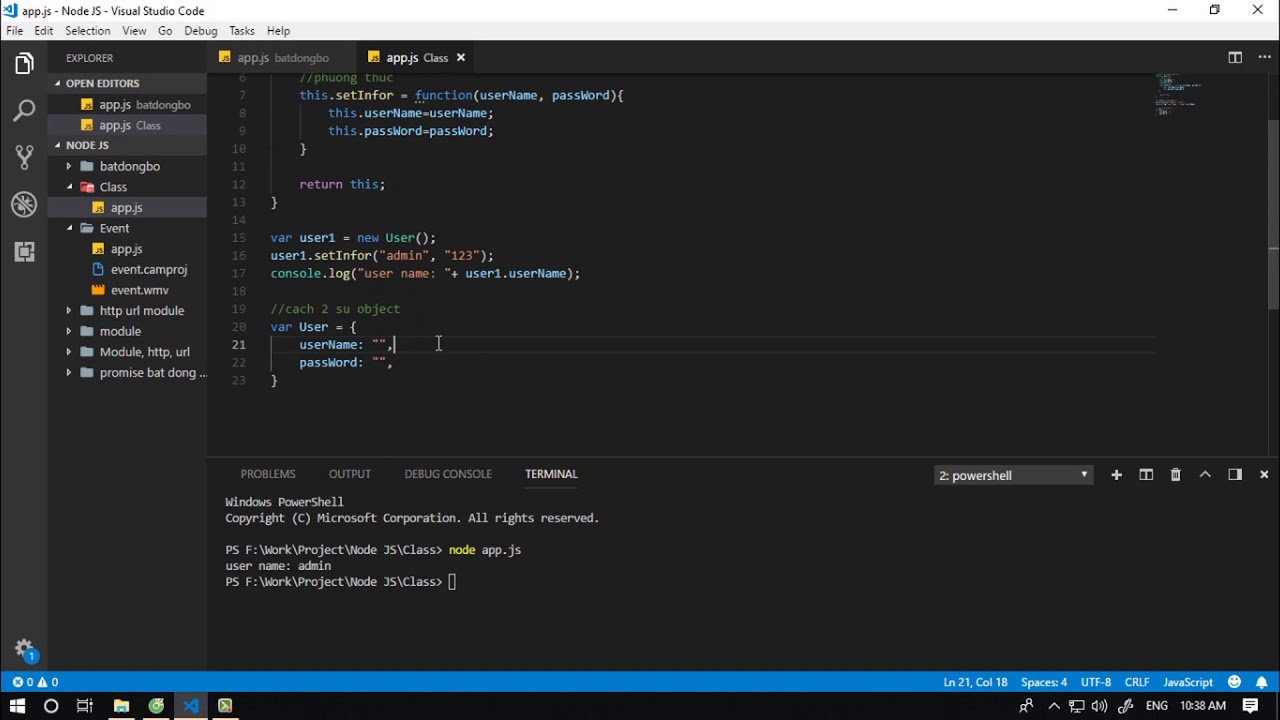
Task: Close the app.js Class editor tab
Action: pos(461,58)
